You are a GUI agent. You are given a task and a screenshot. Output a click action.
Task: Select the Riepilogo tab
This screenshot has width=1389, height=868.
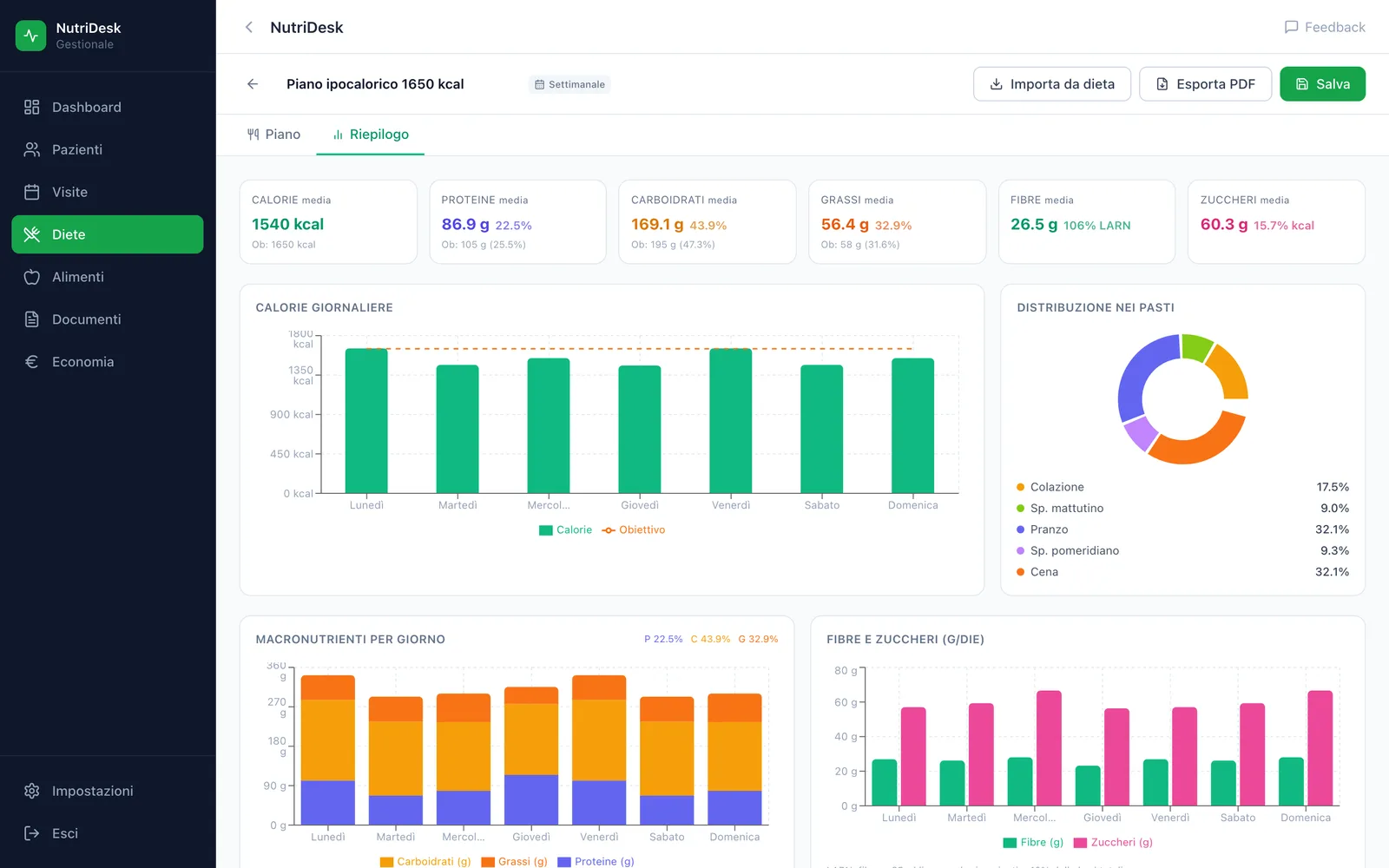371,135
